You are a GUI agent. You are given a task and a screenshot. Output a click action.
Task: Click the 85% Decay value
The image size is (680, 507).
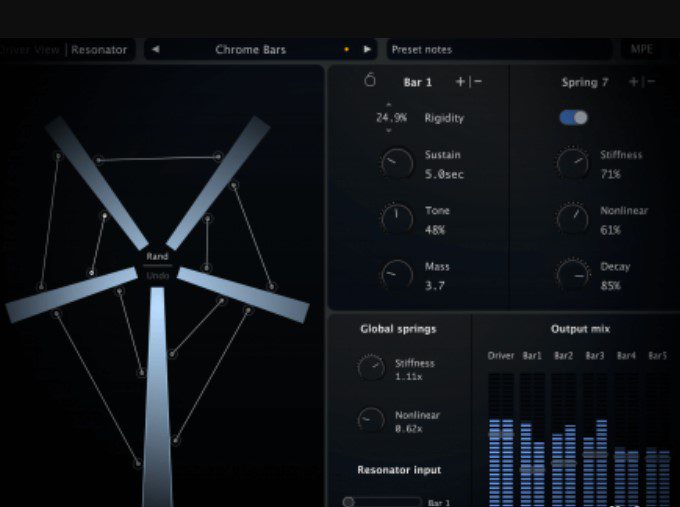point(611,285)
